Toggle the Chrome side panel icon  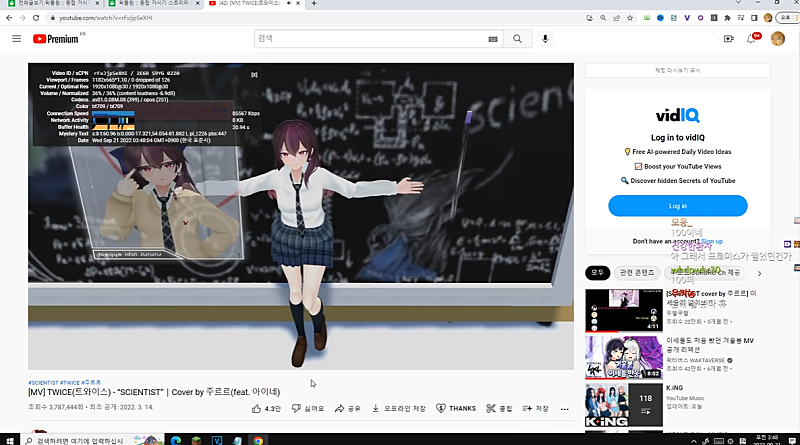(x=754, y=18)
